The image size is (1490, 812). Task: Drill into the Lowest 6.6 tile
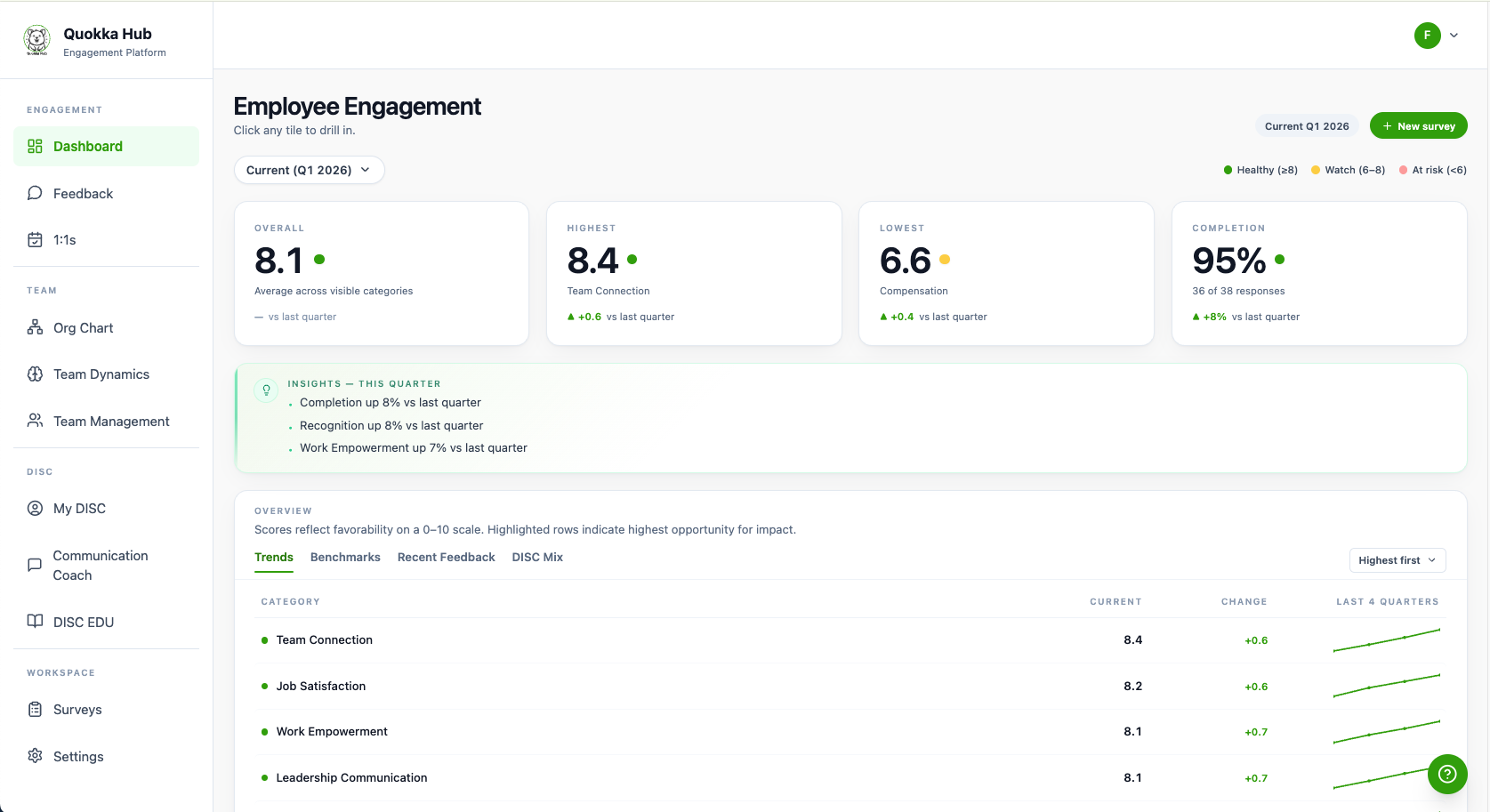coord(1006,273)
